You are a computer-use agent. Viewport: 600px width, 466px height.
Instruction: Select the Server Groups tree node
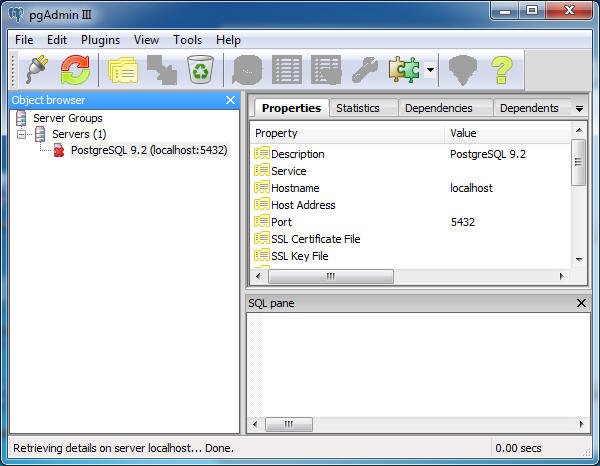click(68, 118)
